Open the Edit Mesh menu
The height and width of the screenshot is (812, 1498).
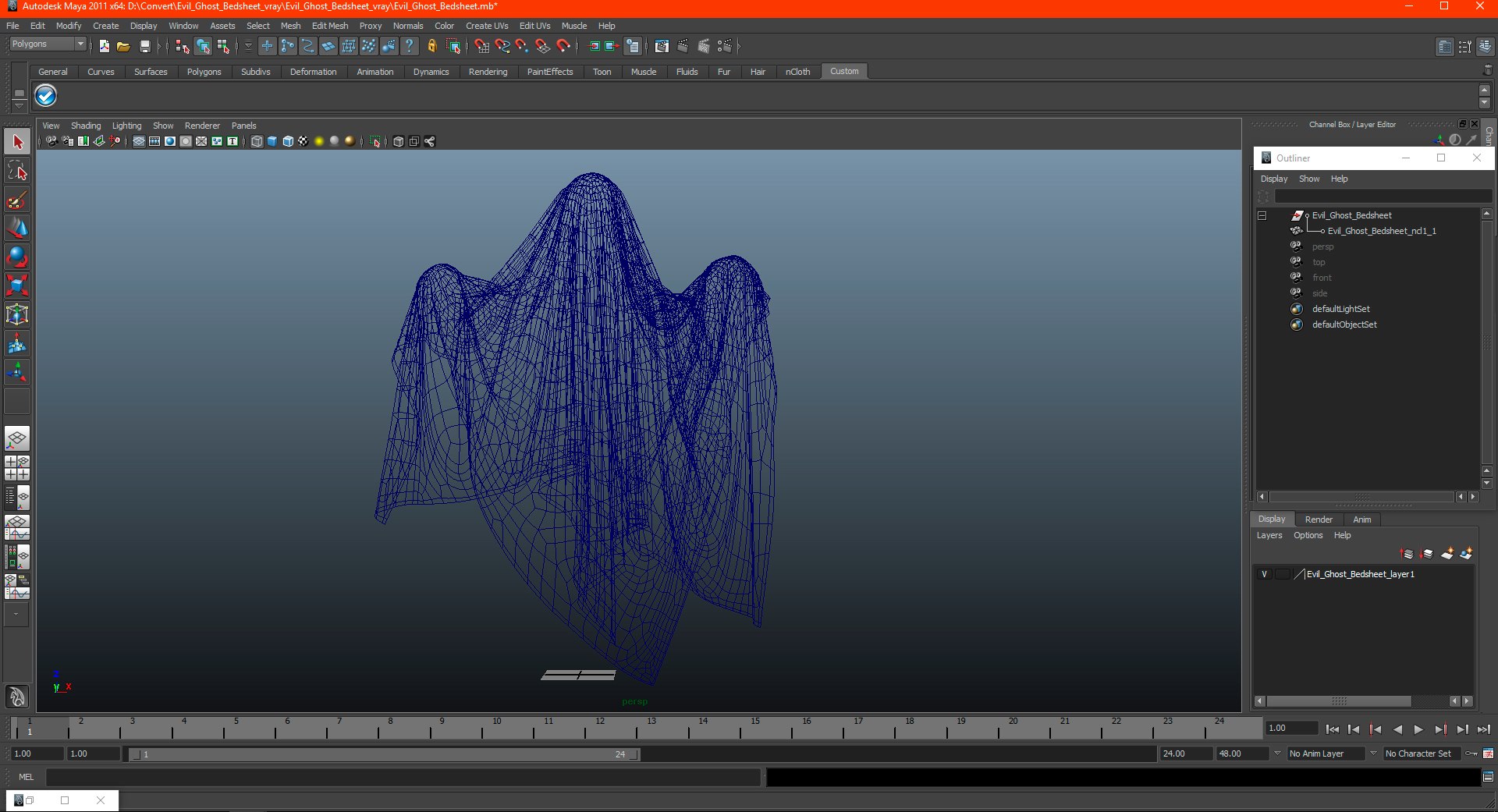tap(330, 26)
